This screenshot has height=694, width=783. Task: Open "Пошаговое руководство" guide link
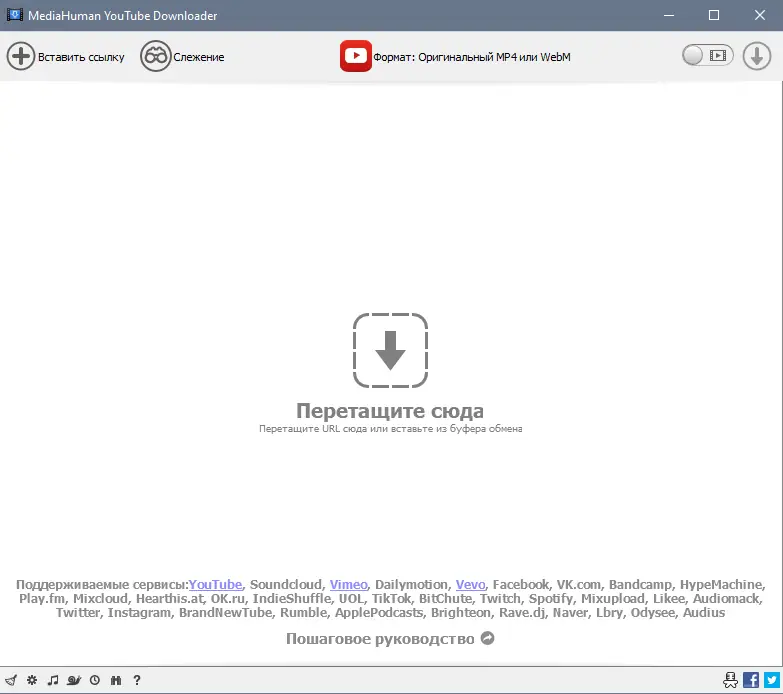click(380, 639)
